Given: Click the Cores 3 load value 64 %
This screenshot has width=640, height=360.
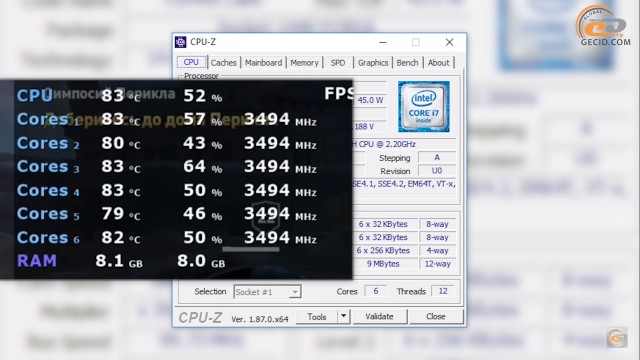Looking at the screenshot, I should 202,167.
